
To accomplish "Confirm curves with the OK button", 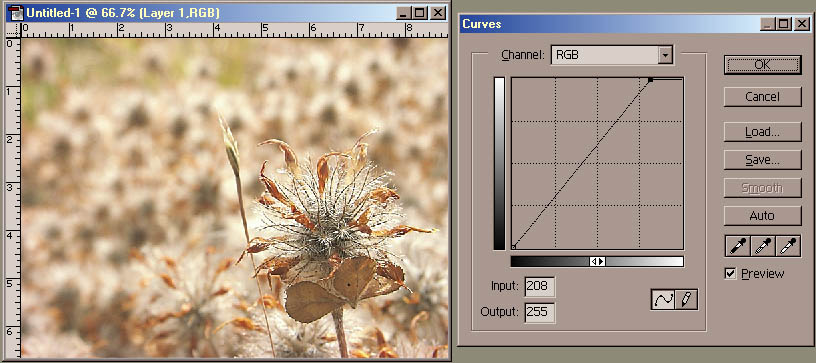I will (x=762, y=64).
